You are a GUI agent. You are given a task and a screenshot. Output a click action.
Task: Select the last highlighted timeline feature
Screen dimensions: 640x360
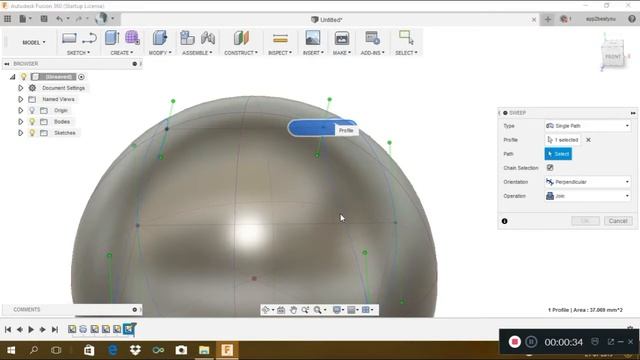point(129,329)
